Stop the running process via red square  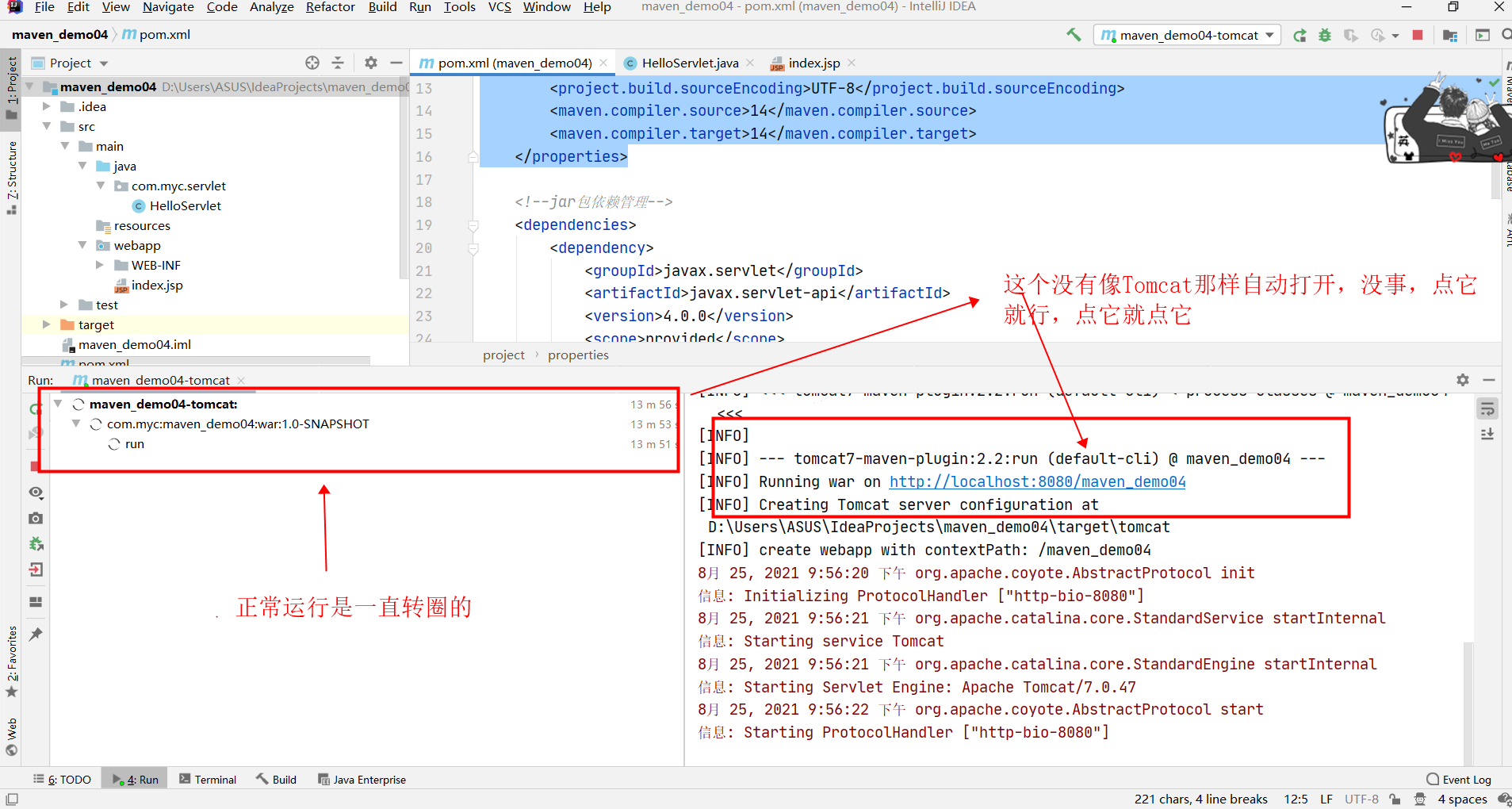point(1418,35)
